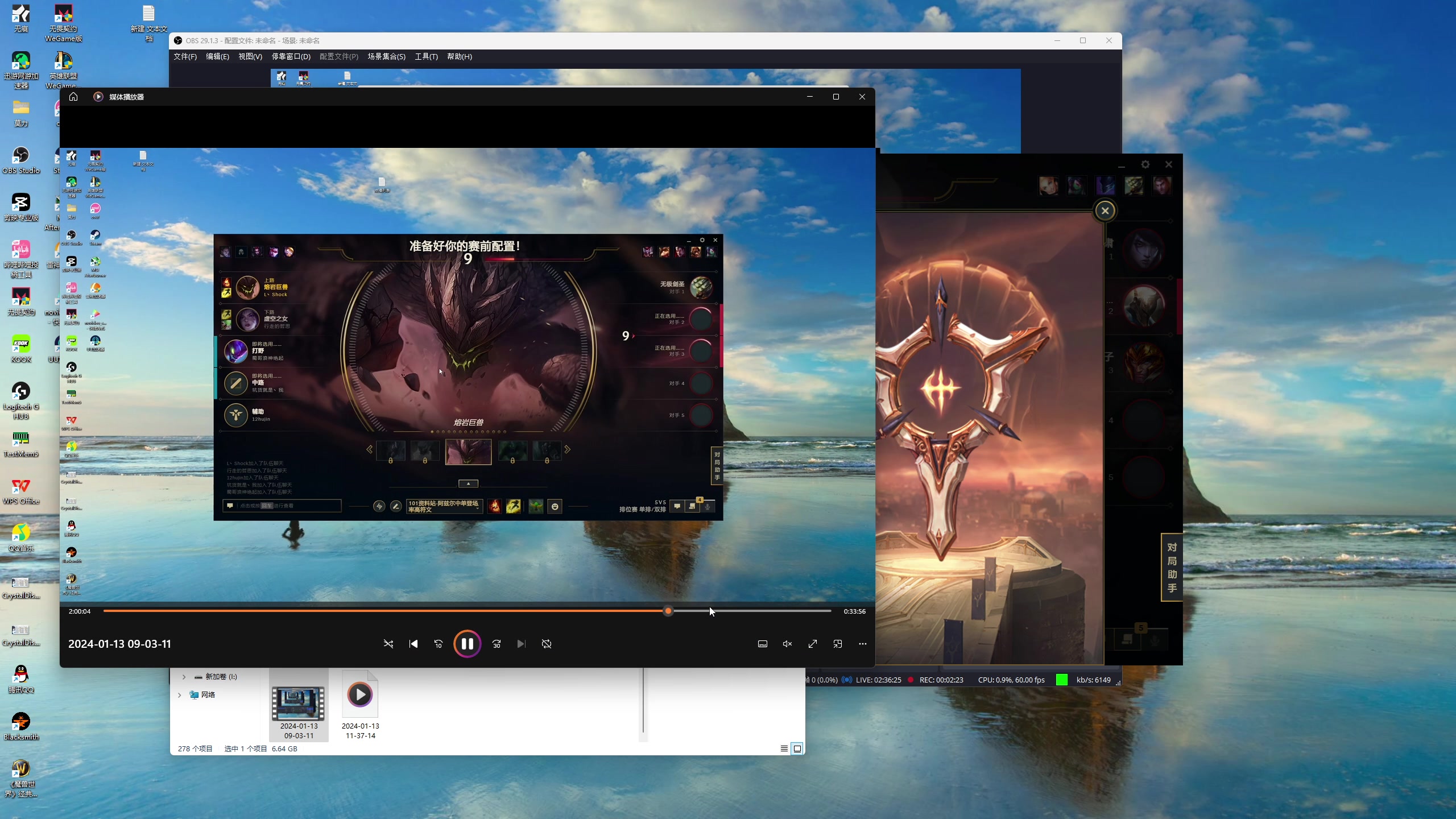Expand the 新加卷 (I:) tree node

(184, 677)
